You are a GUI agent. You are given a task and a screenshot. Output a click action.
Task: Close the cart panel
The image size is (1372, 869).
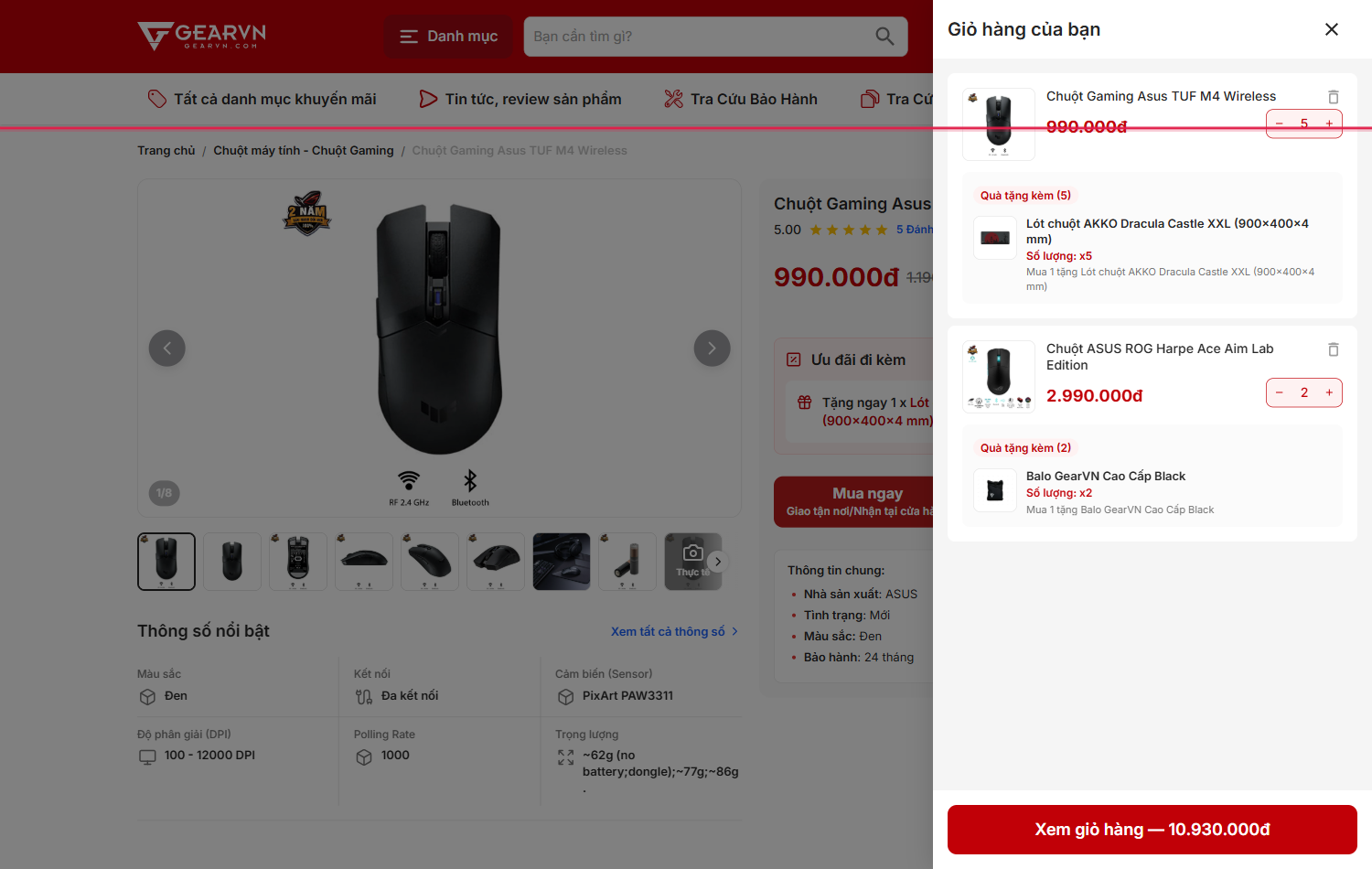tap(1332, 29)
